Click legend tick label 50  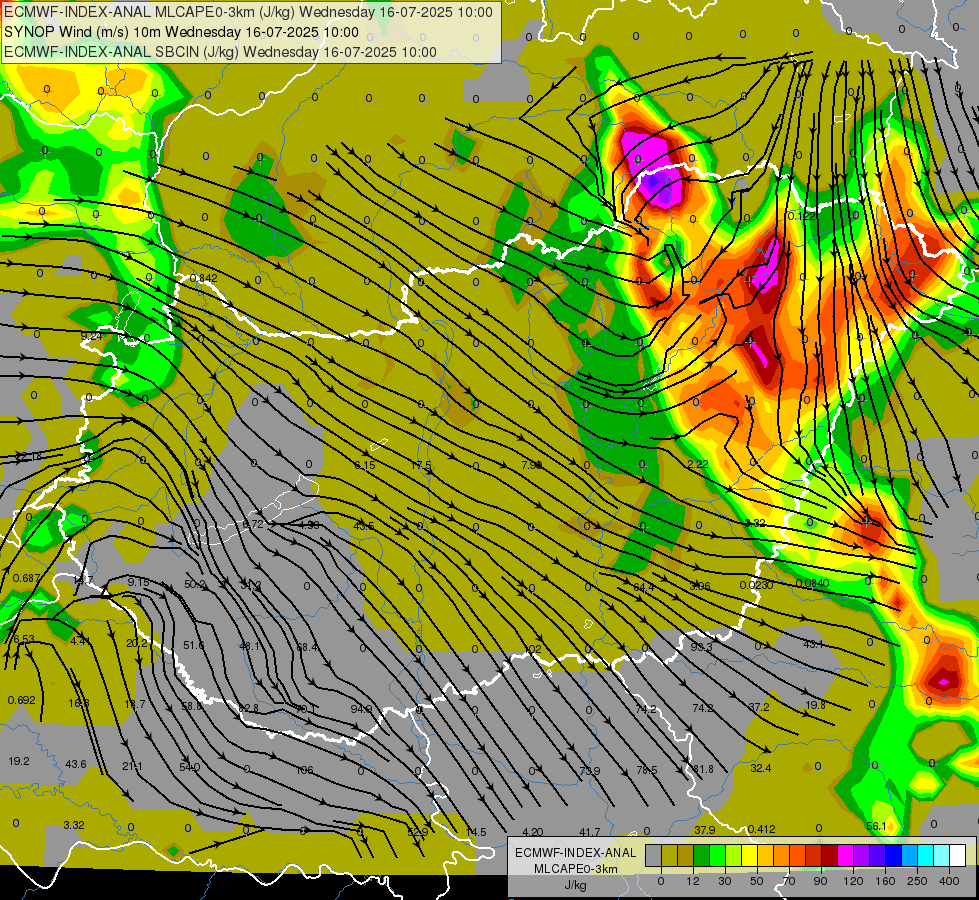tap(757, 881)
